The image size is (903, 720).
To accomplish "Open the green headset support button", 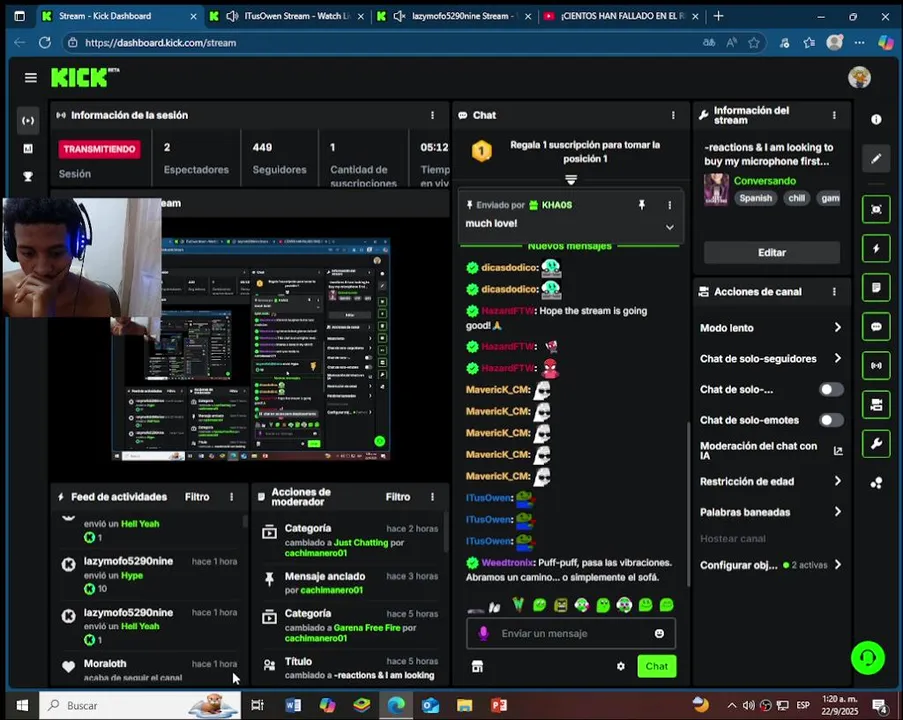I will click(x=868, y=658).
